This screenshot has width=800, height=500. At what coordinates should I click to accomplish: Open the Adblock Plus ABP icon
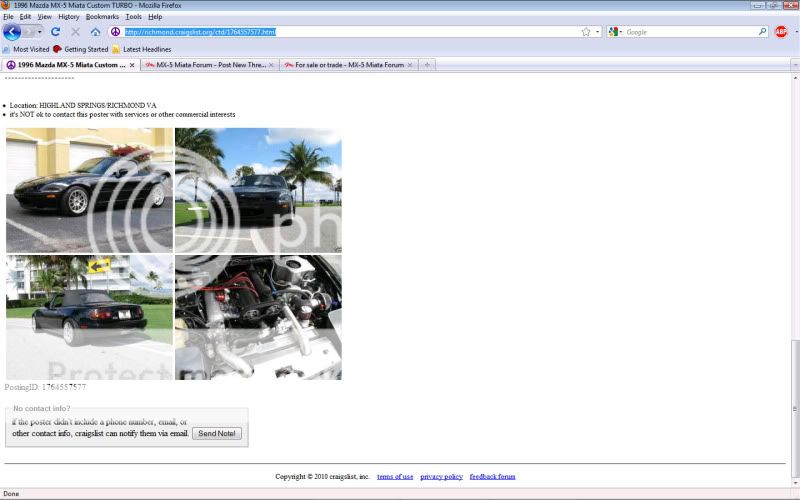(x=781, y=32)
